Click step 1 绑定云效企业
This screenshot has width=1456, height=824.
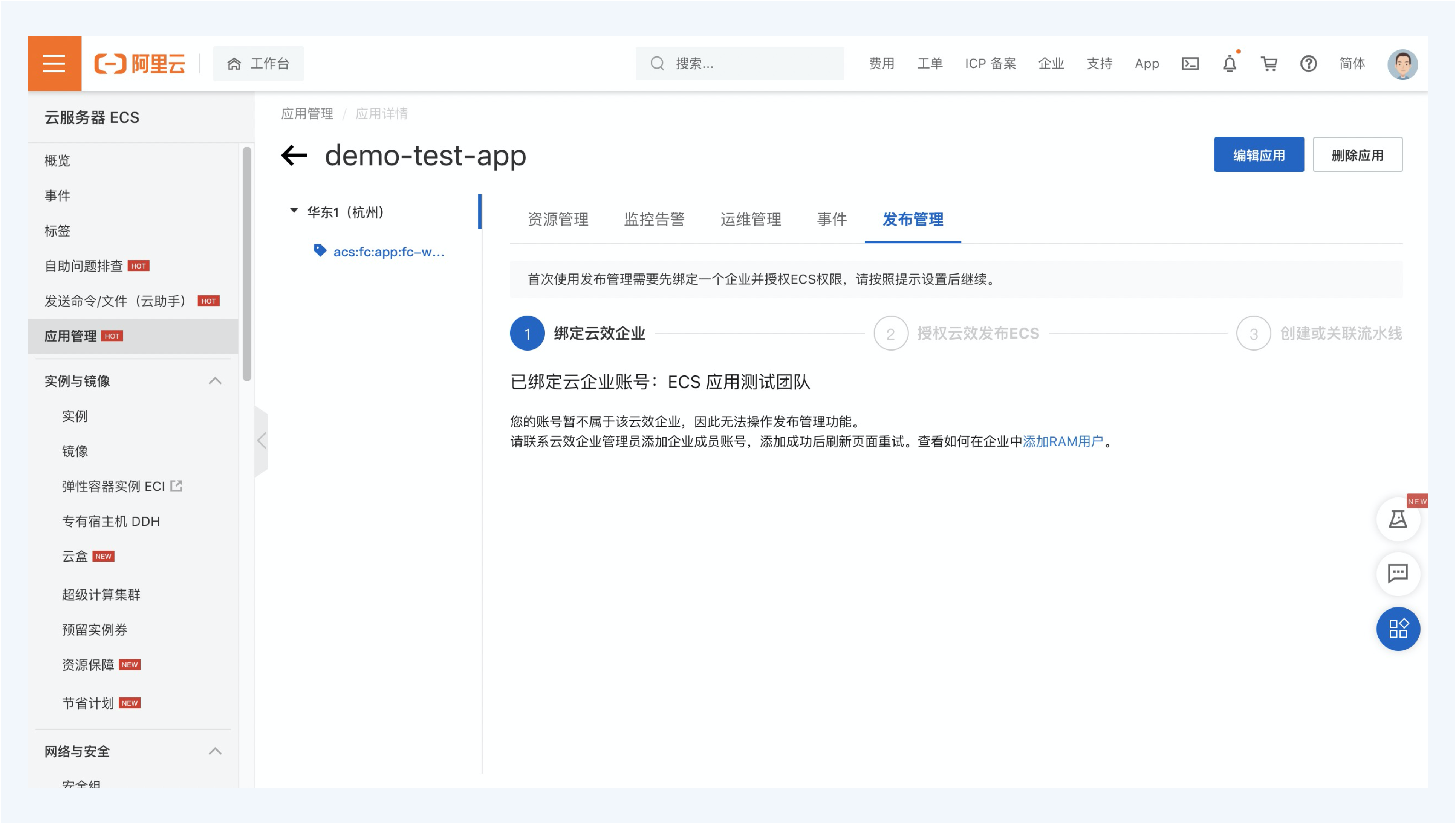pos(577,333)
